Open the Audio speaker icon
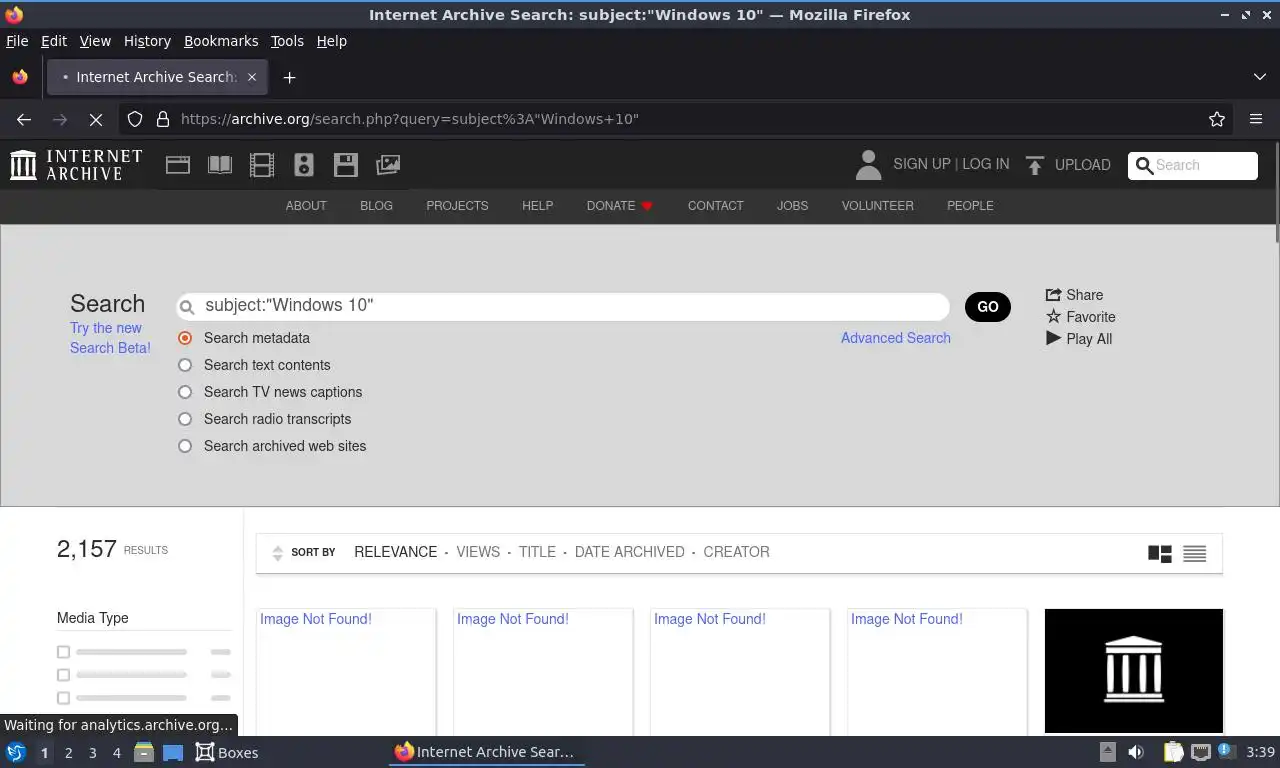1280x768 pixels. point(304,165)
